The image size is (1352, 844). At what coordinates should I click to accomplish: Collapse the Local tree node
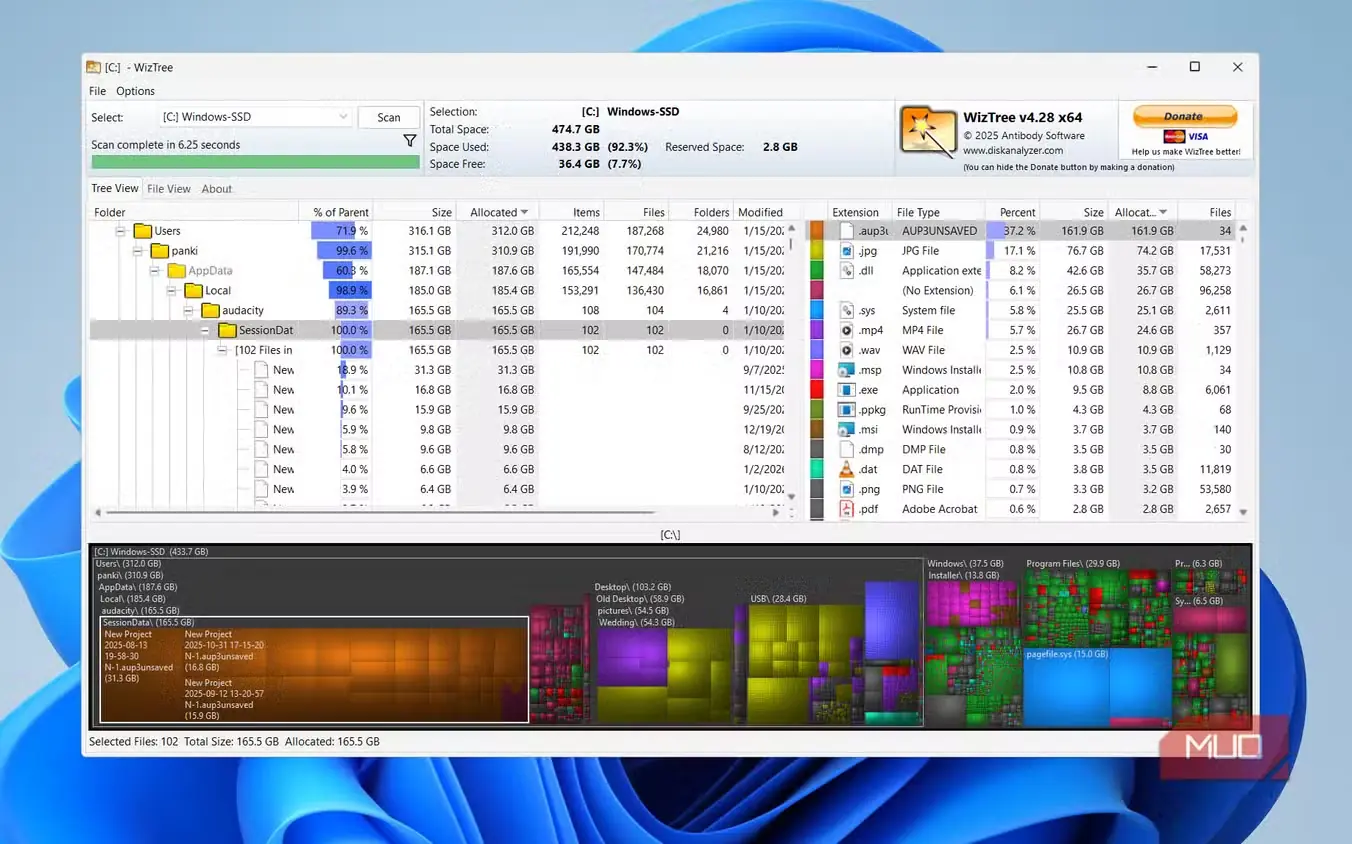point(172,291)
